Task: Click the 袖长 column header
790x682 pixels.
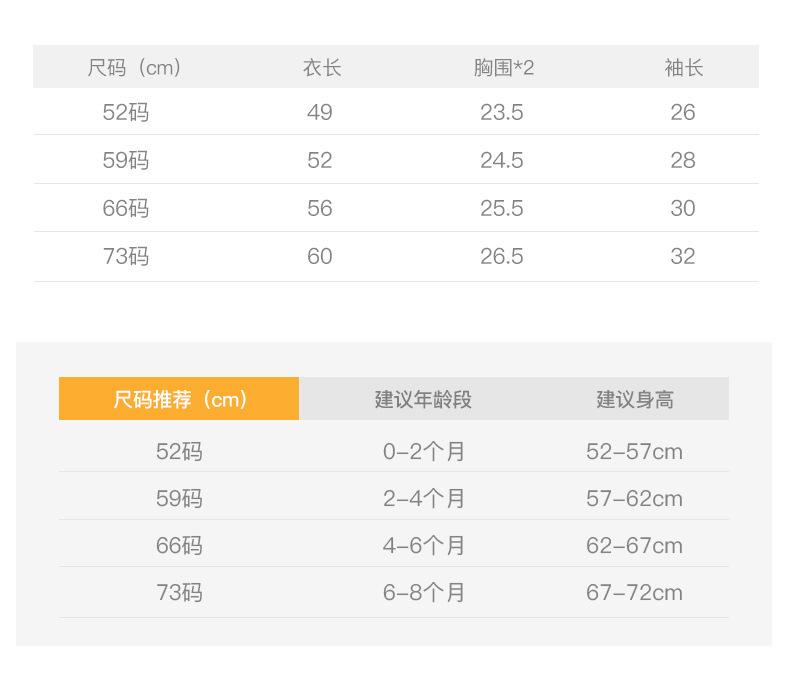Action: click(x=684, y=68)
